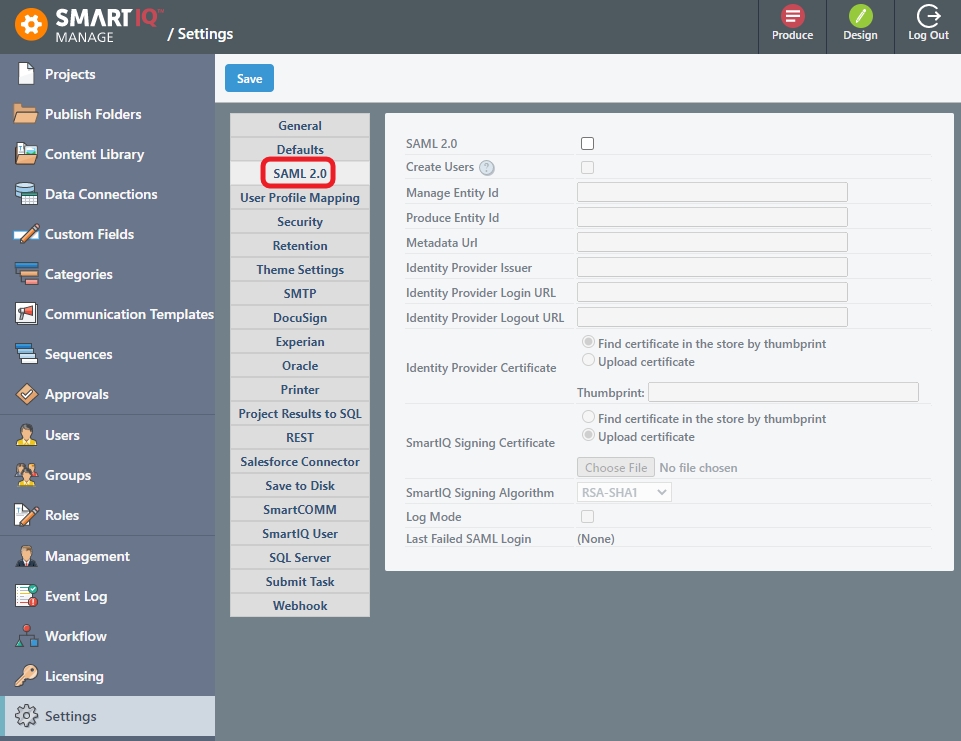This screenshot has width=961, height=741.
Task: Click the Produce Entity Id field
Action: (x=712, y=217)
